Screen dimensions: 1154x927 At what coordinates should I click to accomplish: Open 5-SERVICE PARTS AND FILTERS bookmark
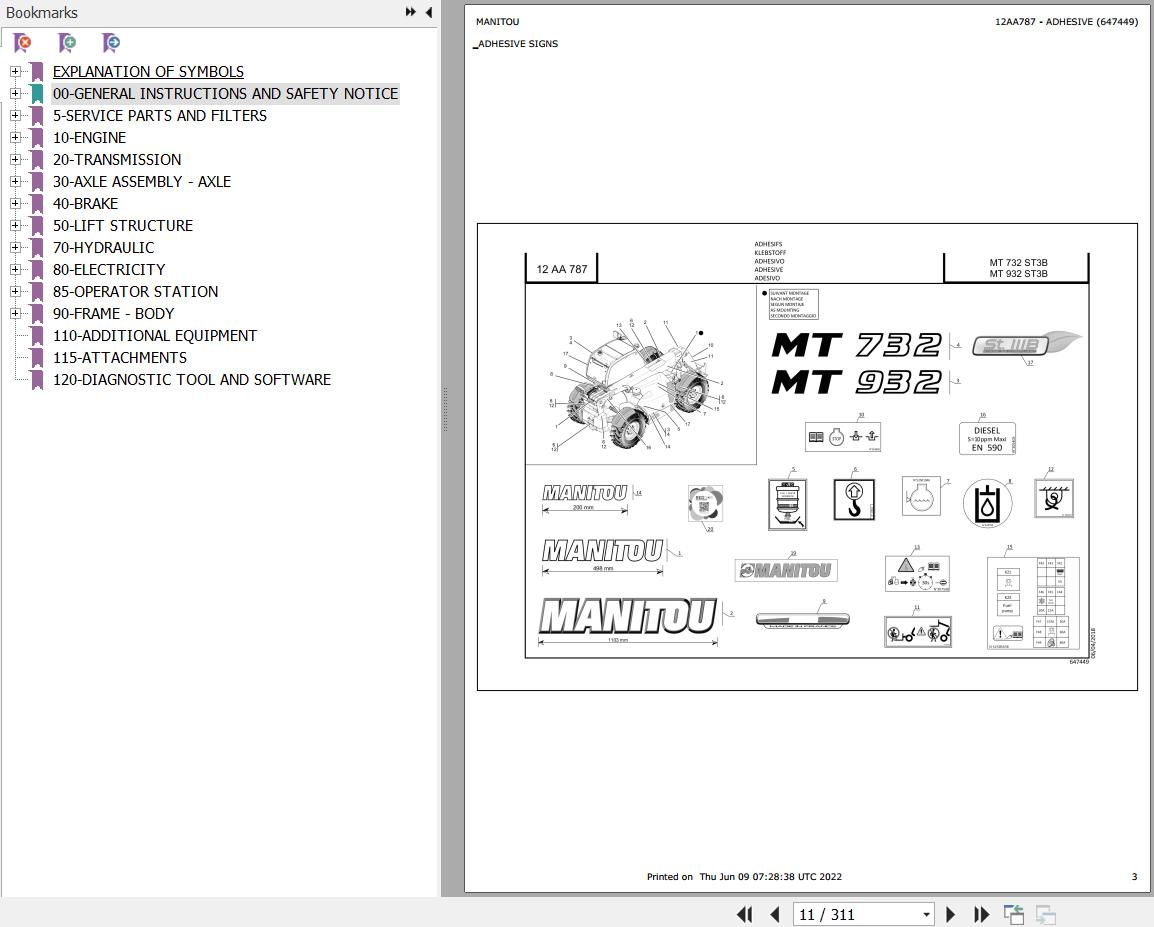click(x=160, y=116)
